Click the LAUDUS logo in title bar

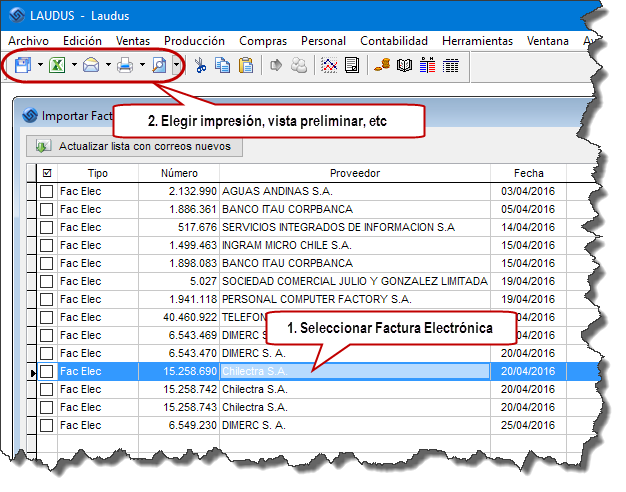[17, 16]
